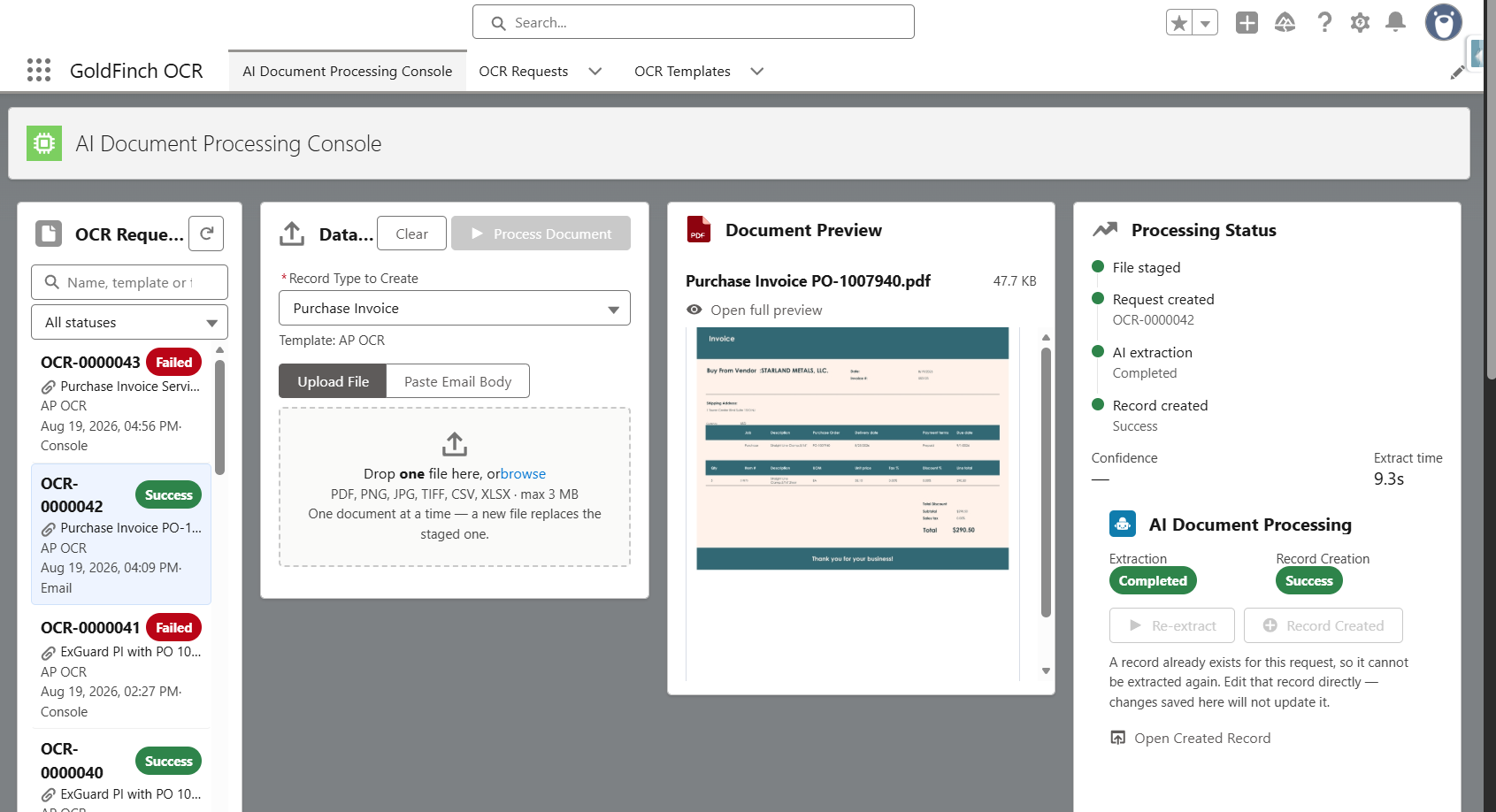Click the Completed extraction status badge
This screenshot has width=1496, height=812.
1153,580
